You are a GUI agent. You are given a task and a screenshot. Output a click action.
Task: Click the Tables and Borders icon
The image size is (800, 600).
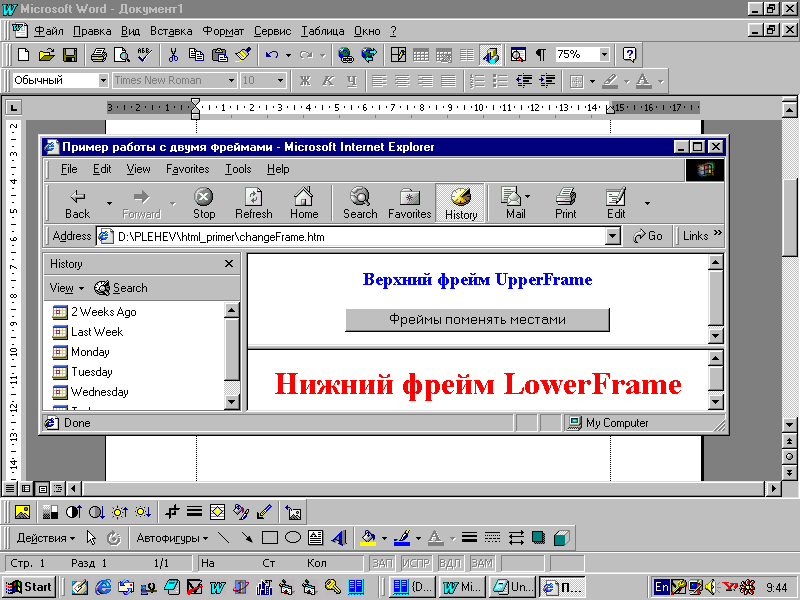click(398, 55)
